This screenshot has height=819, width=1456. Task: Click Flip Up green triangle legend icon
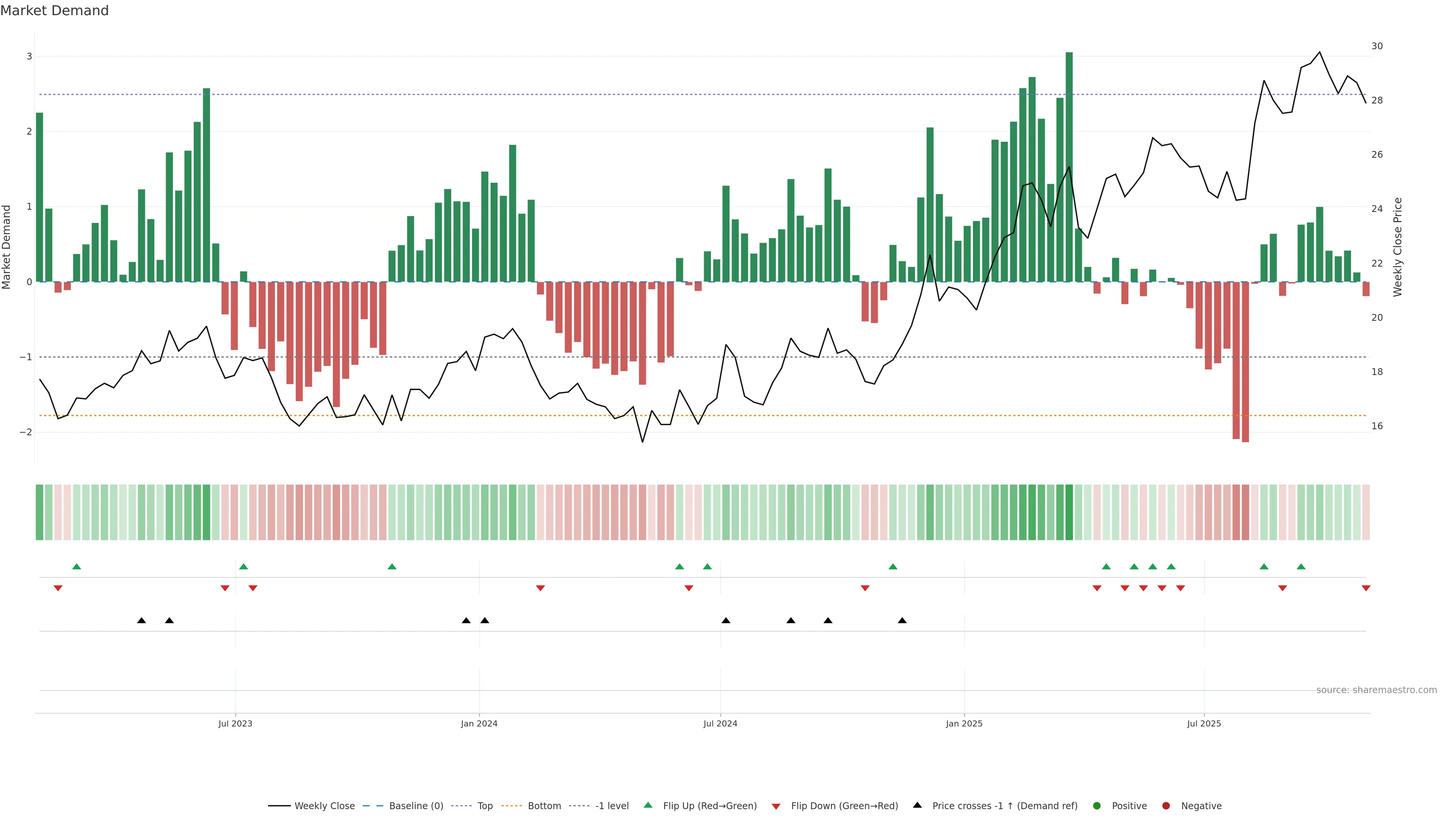pyautogui.click(x=648, y=805)
